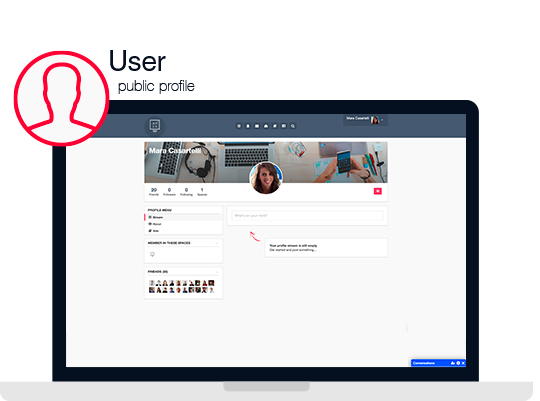The height and width of the screenshot is (401, 540).
Task: Open the bell notifications icon
Action: [x=248, y=126]
